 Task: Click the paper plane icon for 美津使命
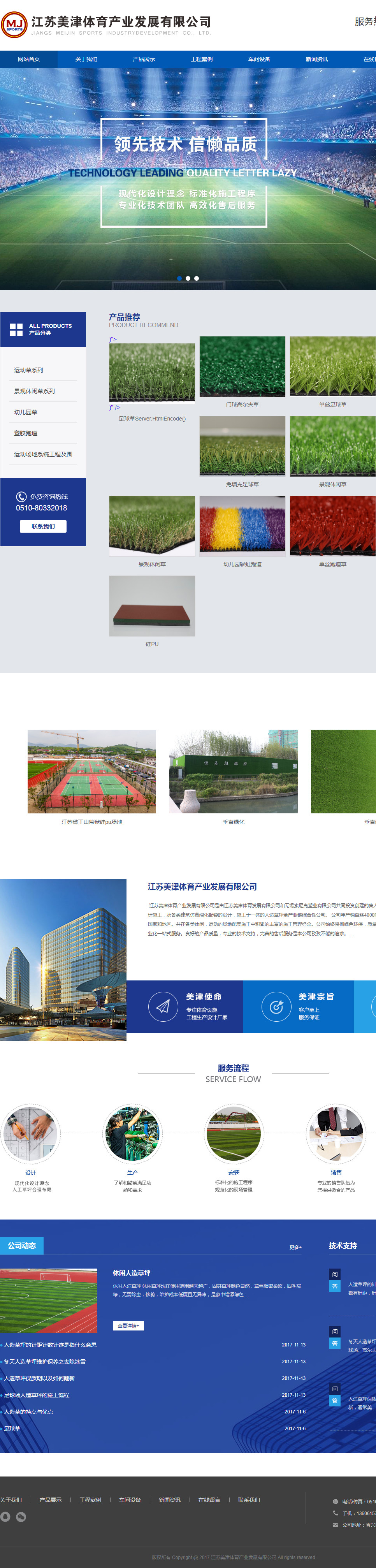click(x=162, y=1006)
